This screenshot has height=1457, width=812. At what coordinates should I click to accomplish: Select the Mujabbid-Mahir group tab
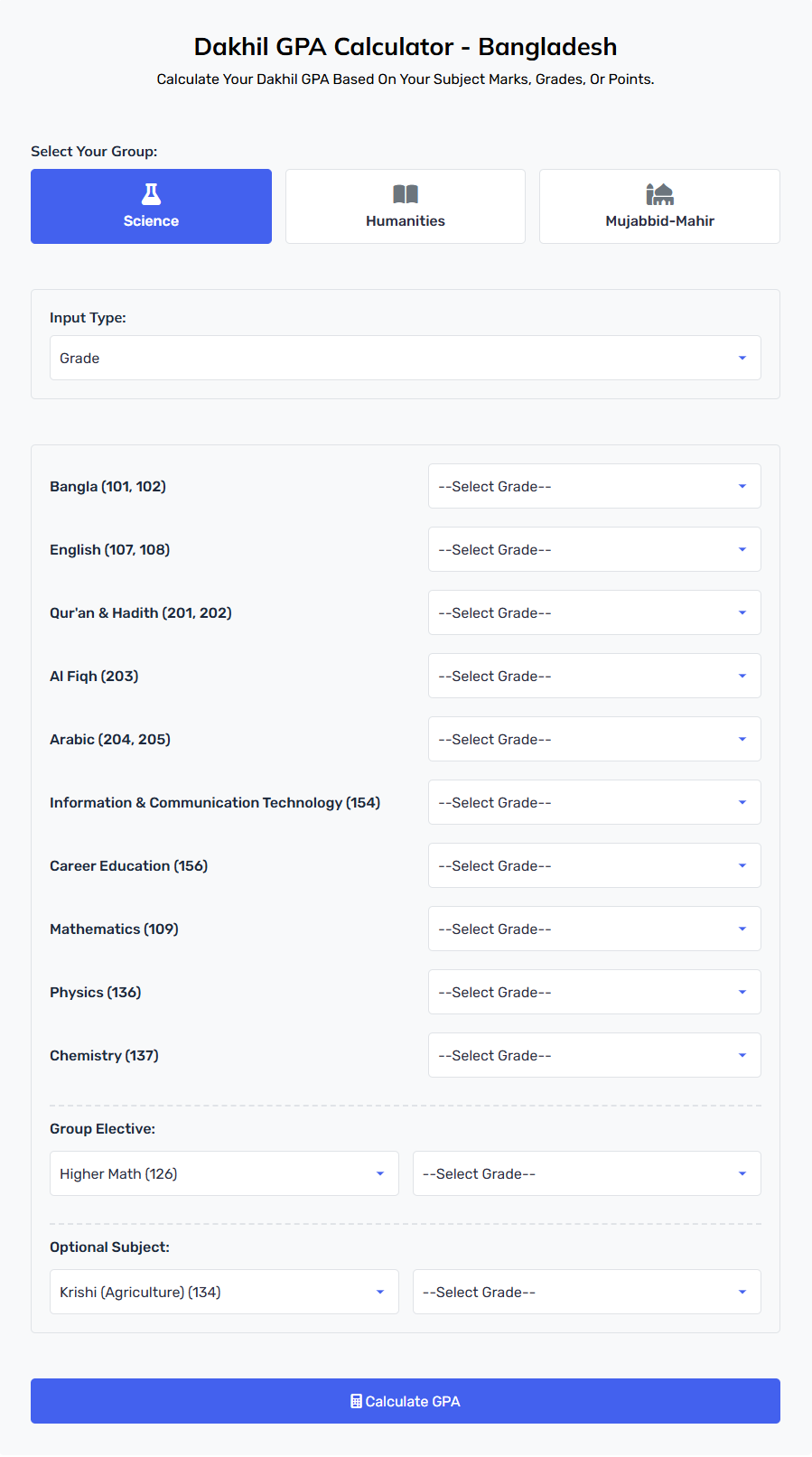tap(659, 206)
